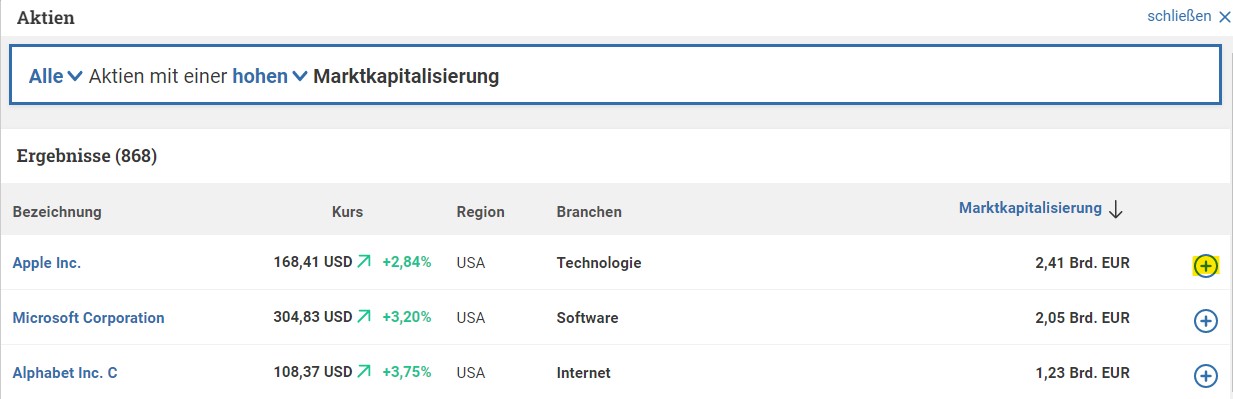The image size is (1233, 399).
Task: Click the sort arrow next to Marktkapitalisierung
Action: click(x=1117, y=209)
